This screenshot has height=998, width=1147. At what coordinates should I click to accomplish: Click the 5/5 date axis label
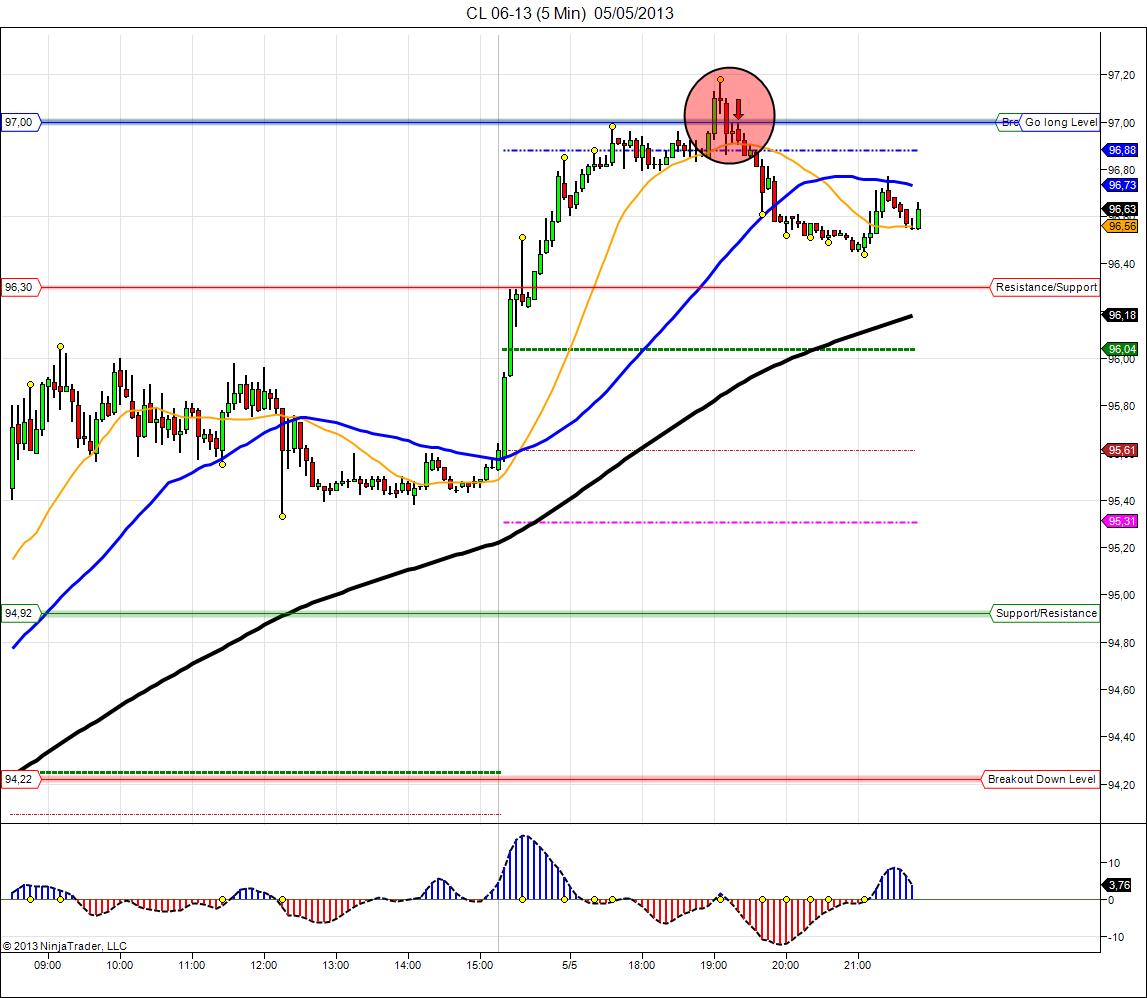pos(570,965)
